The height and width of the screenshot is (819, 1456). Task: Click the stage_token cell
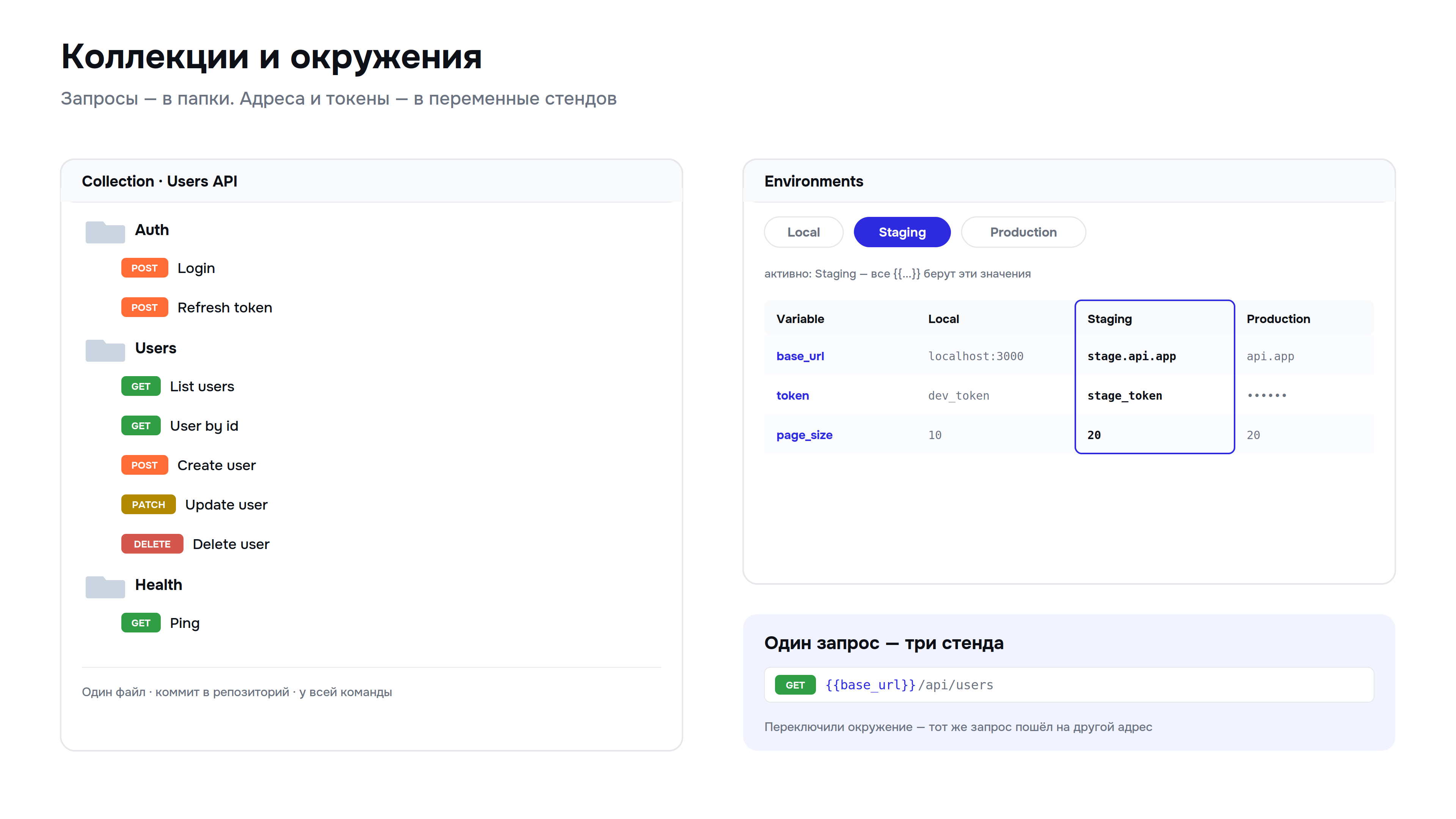pos(1125,395)
